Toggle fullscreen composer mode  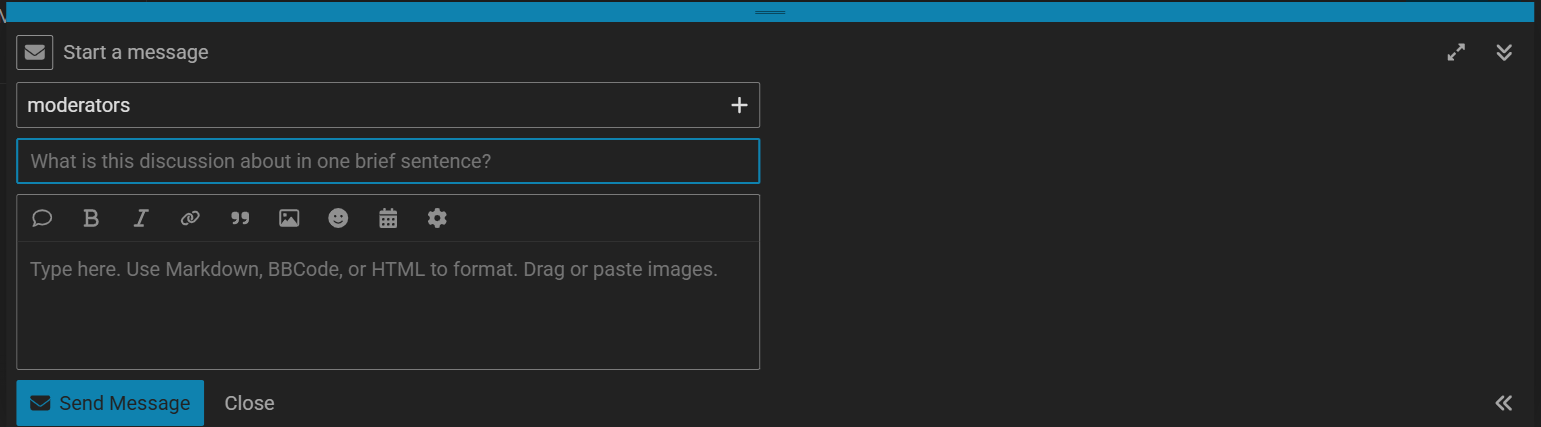[x=1456, y=52]
